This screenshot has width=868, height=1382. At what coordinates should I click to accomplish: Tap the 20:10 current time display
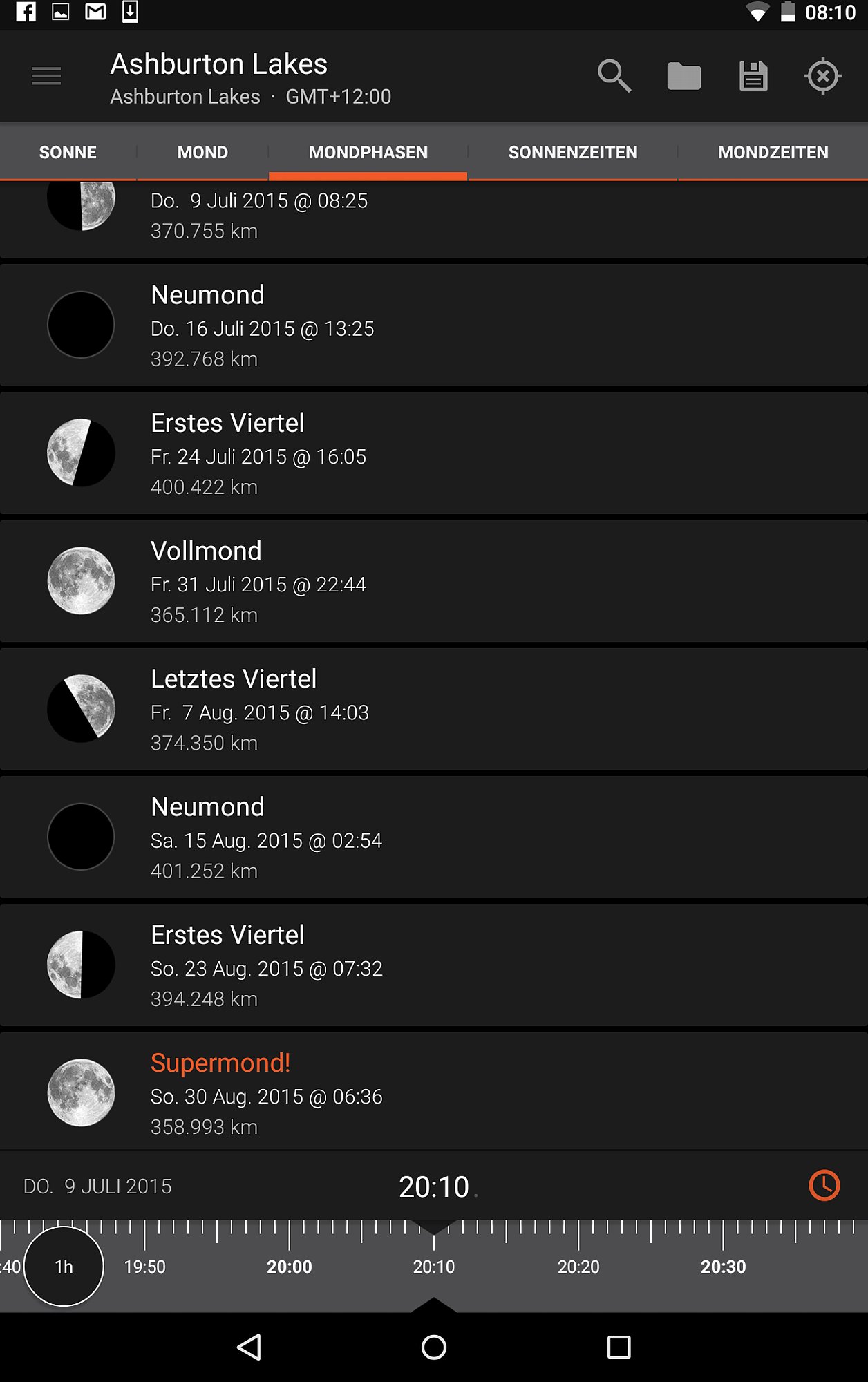click(x=434, y=1186)
